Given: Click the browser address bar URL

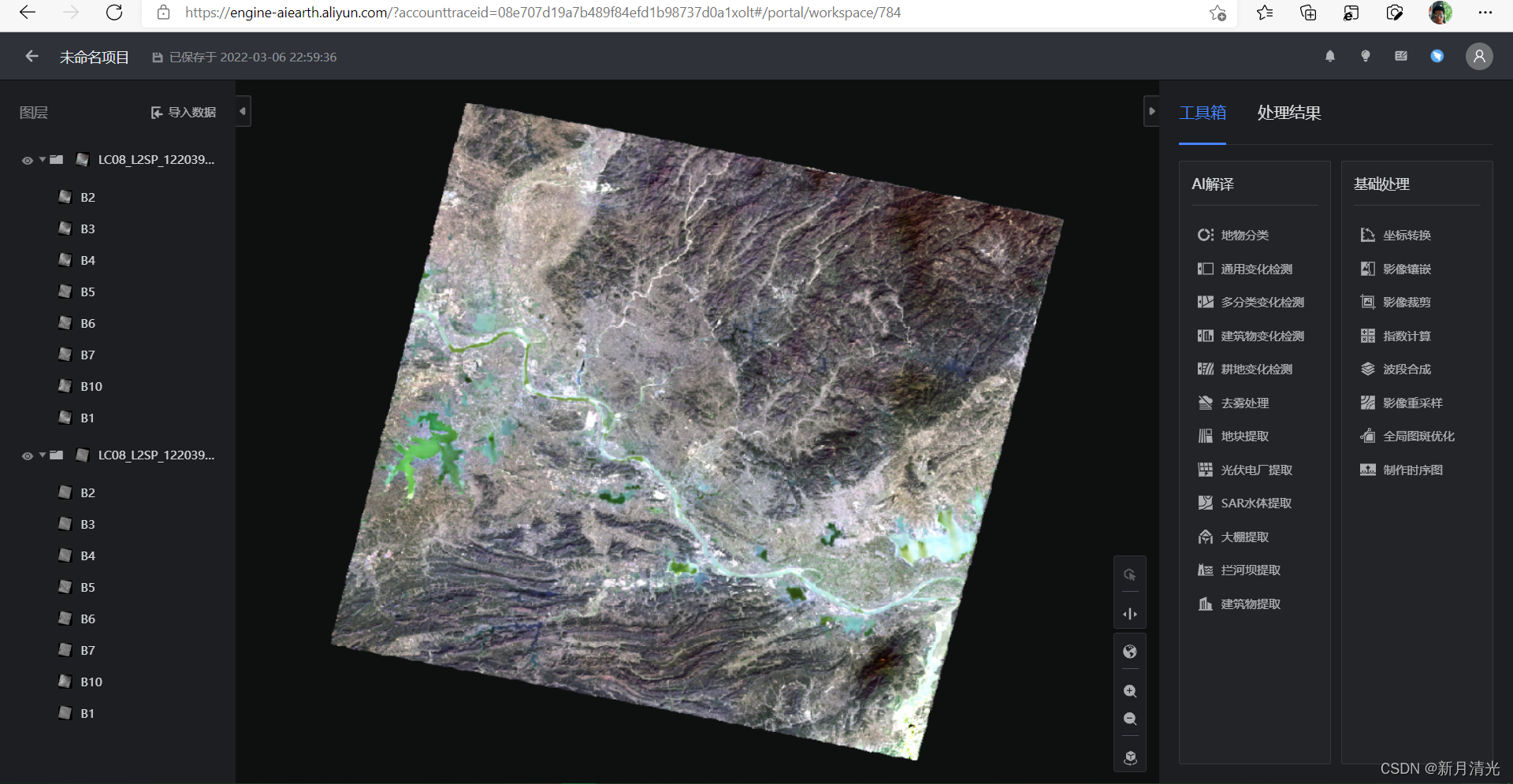Looking at the screenshot, I should point(543,13).
